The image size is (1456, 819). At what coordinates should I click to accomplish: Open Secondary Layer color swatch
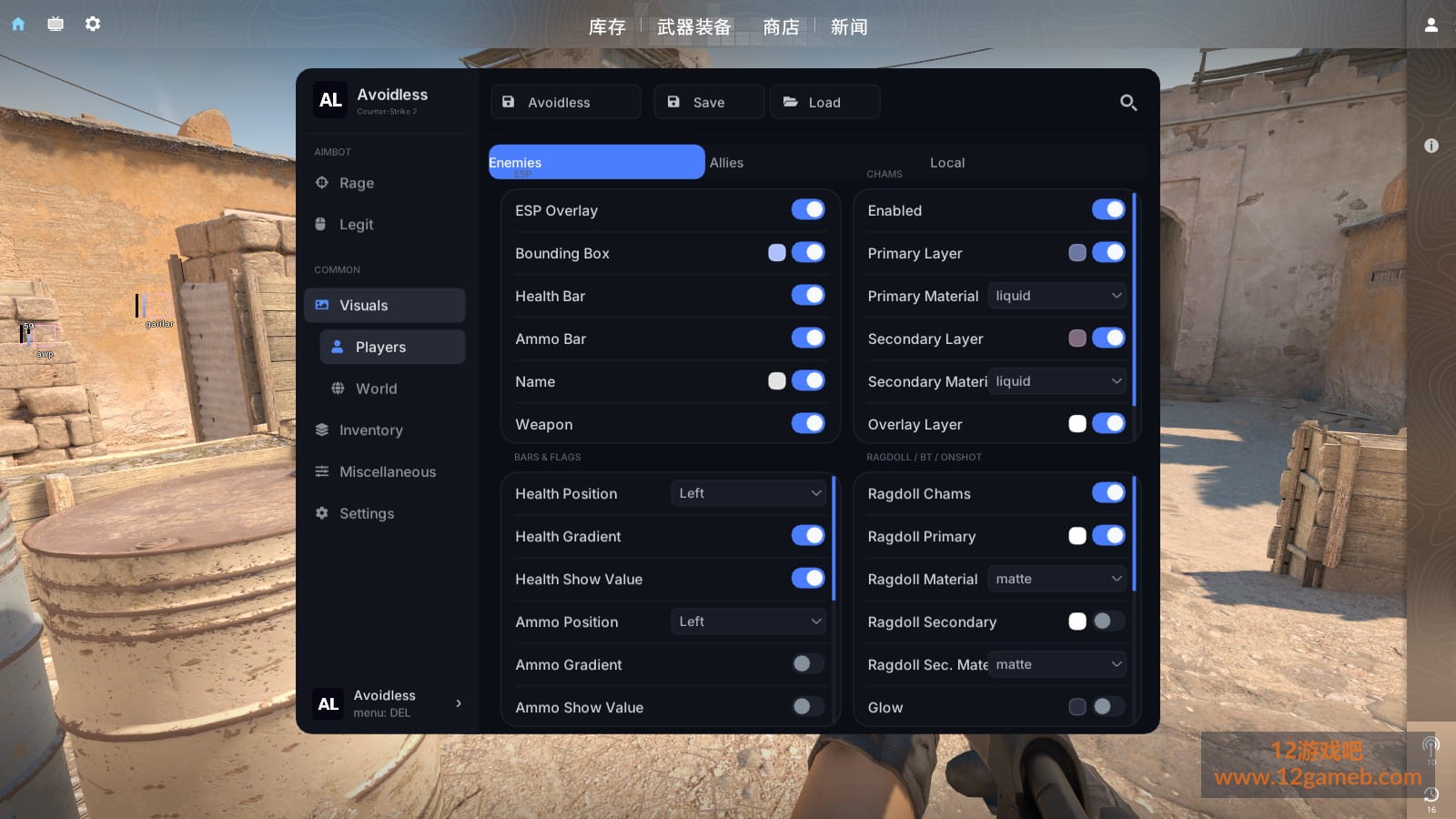pos(1077,339)
